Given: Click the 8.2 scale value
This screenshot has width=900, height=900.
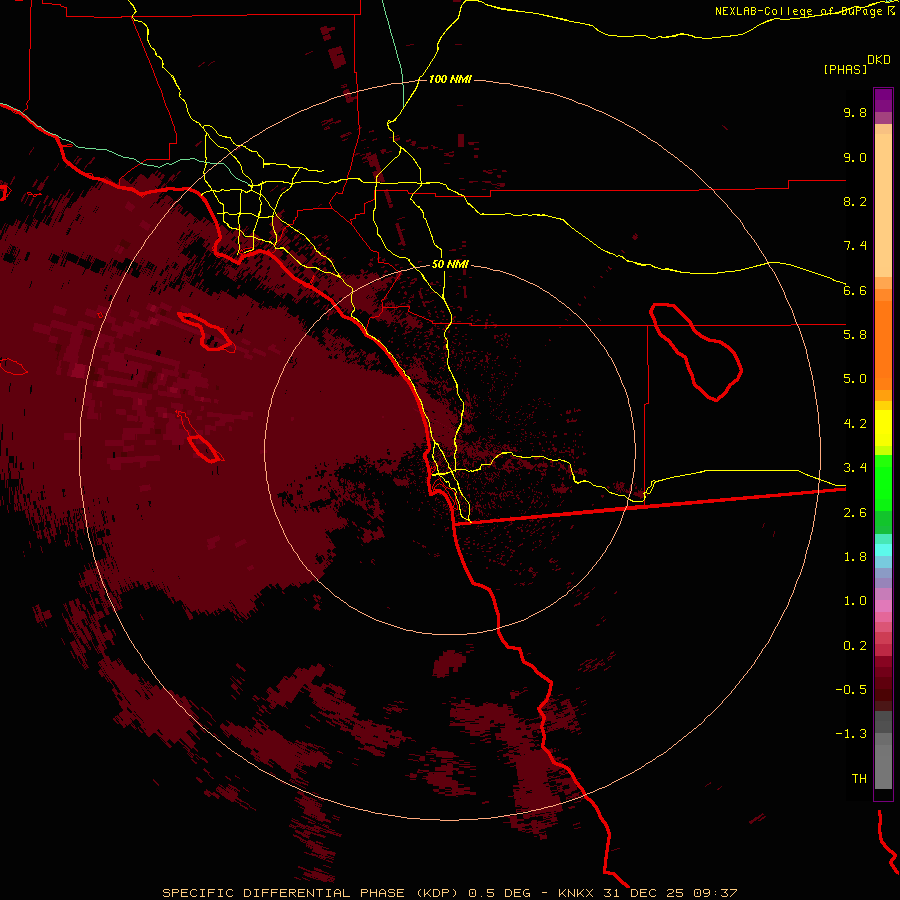Looking at the screenshot, I should click(x=855, y=201).
